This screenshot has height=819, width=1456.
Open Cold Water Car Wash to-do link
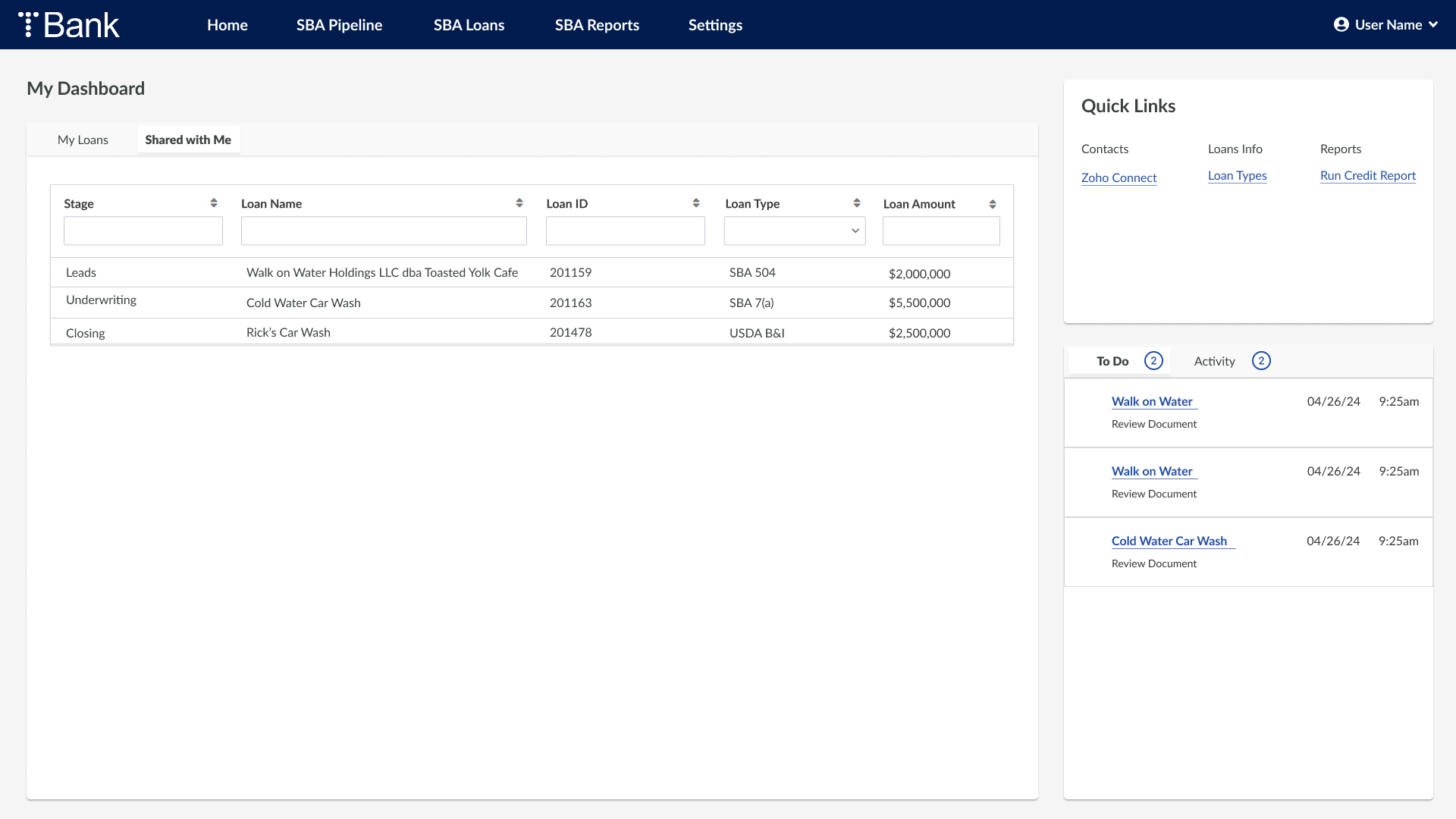coord(1169,541)
